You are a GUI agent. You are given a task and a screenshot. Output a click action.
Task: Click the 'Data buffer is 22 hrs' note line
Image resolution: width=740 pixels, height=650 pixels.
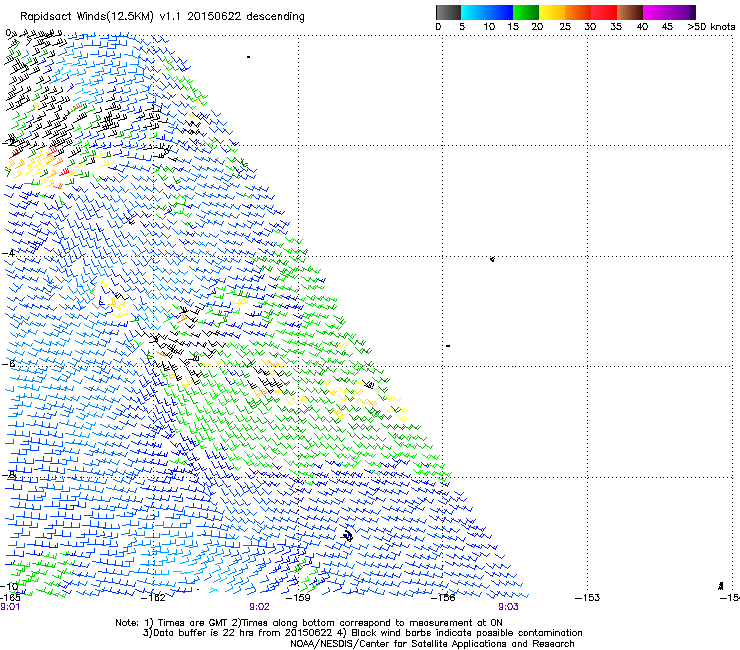362,633
